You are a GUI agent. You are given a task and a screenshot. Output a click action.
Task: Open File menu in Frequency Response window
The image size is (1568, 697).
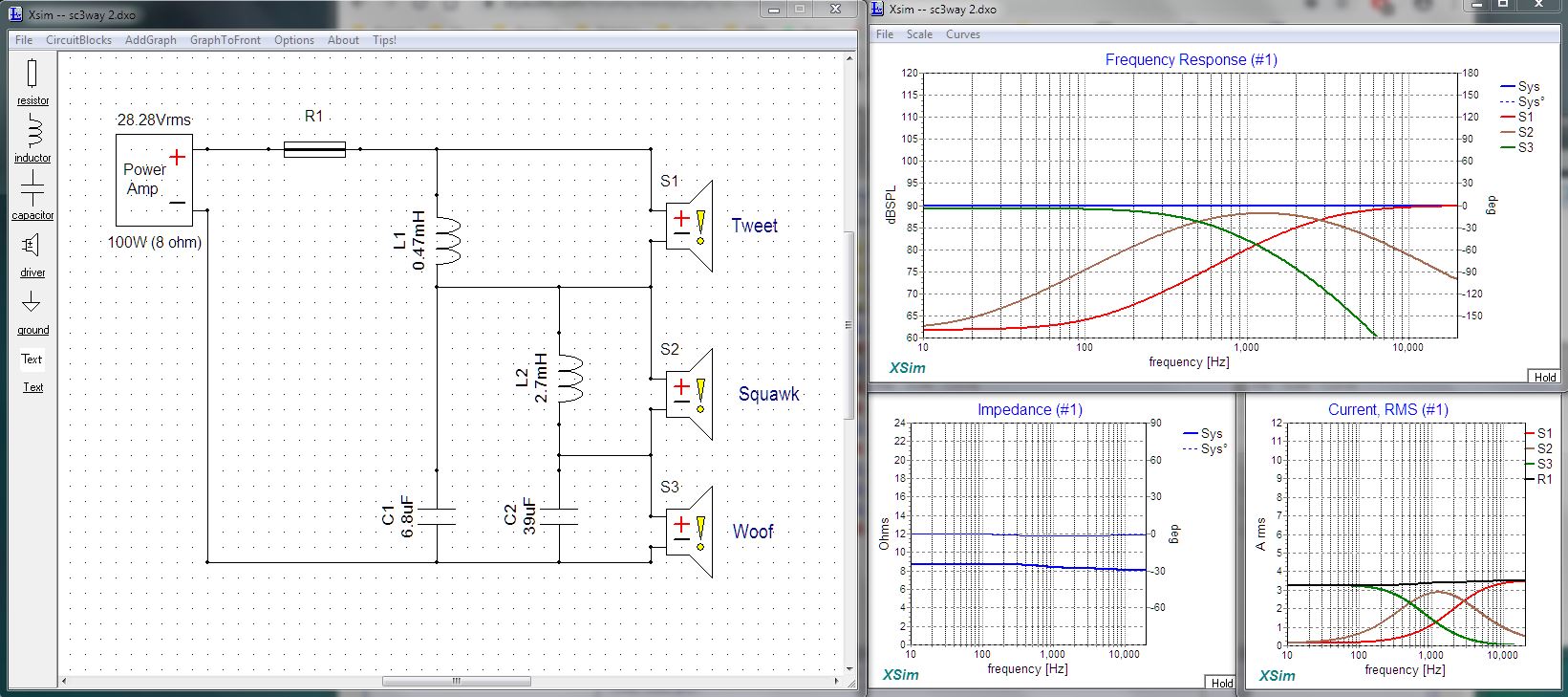click(x=885, y=34)
